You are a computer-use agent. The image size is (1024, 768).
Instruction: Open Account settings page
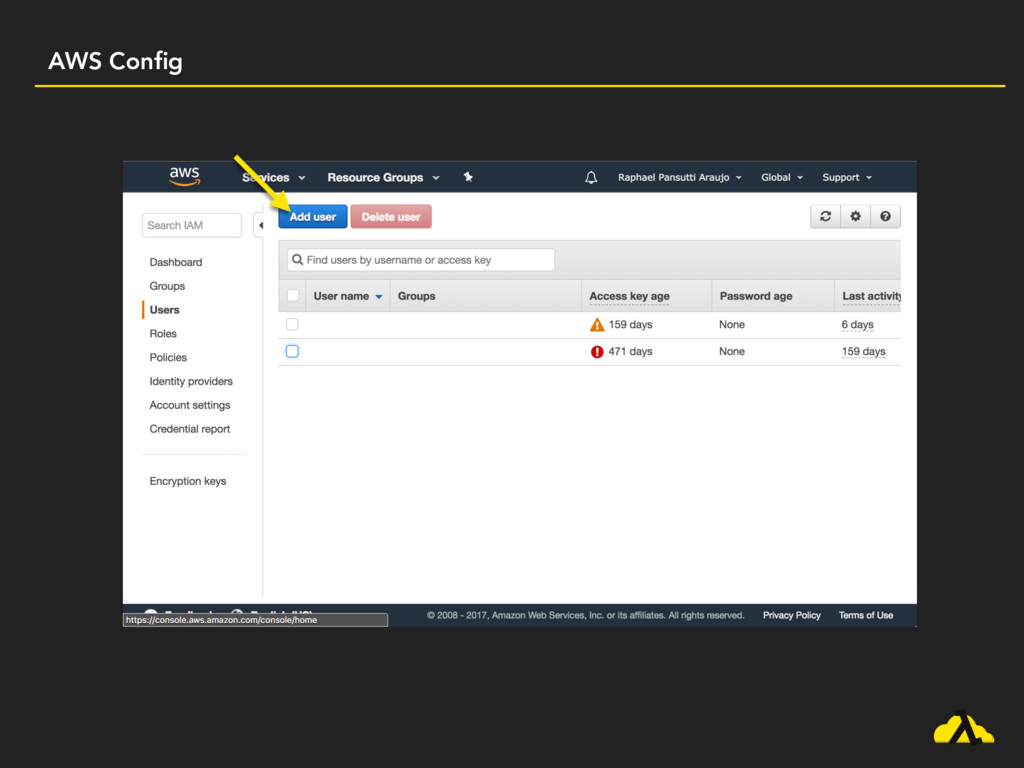tap(190, 406)
